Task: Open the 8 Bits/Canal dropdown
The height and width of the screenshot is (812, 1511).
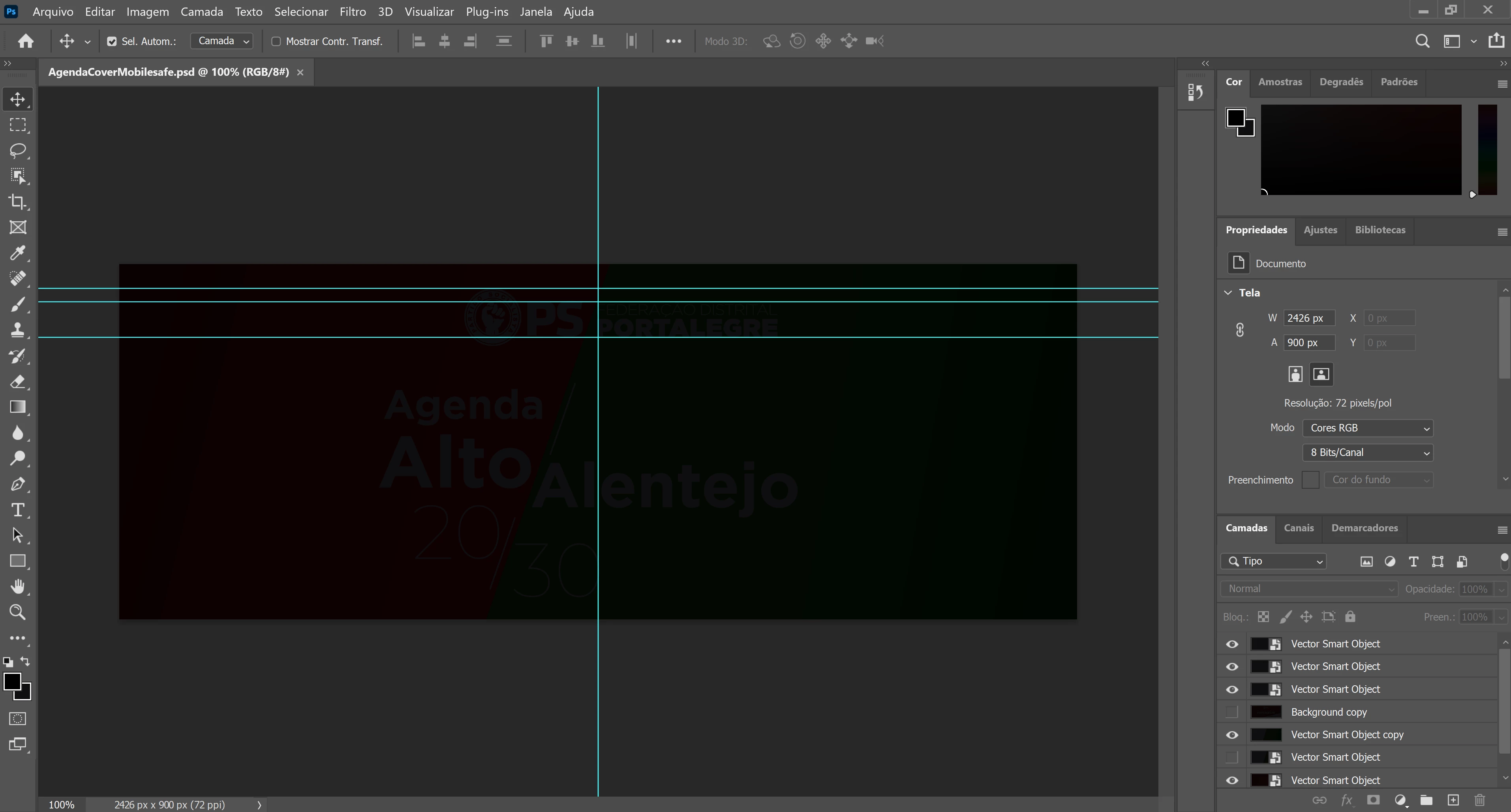Action: [1367, 453]
